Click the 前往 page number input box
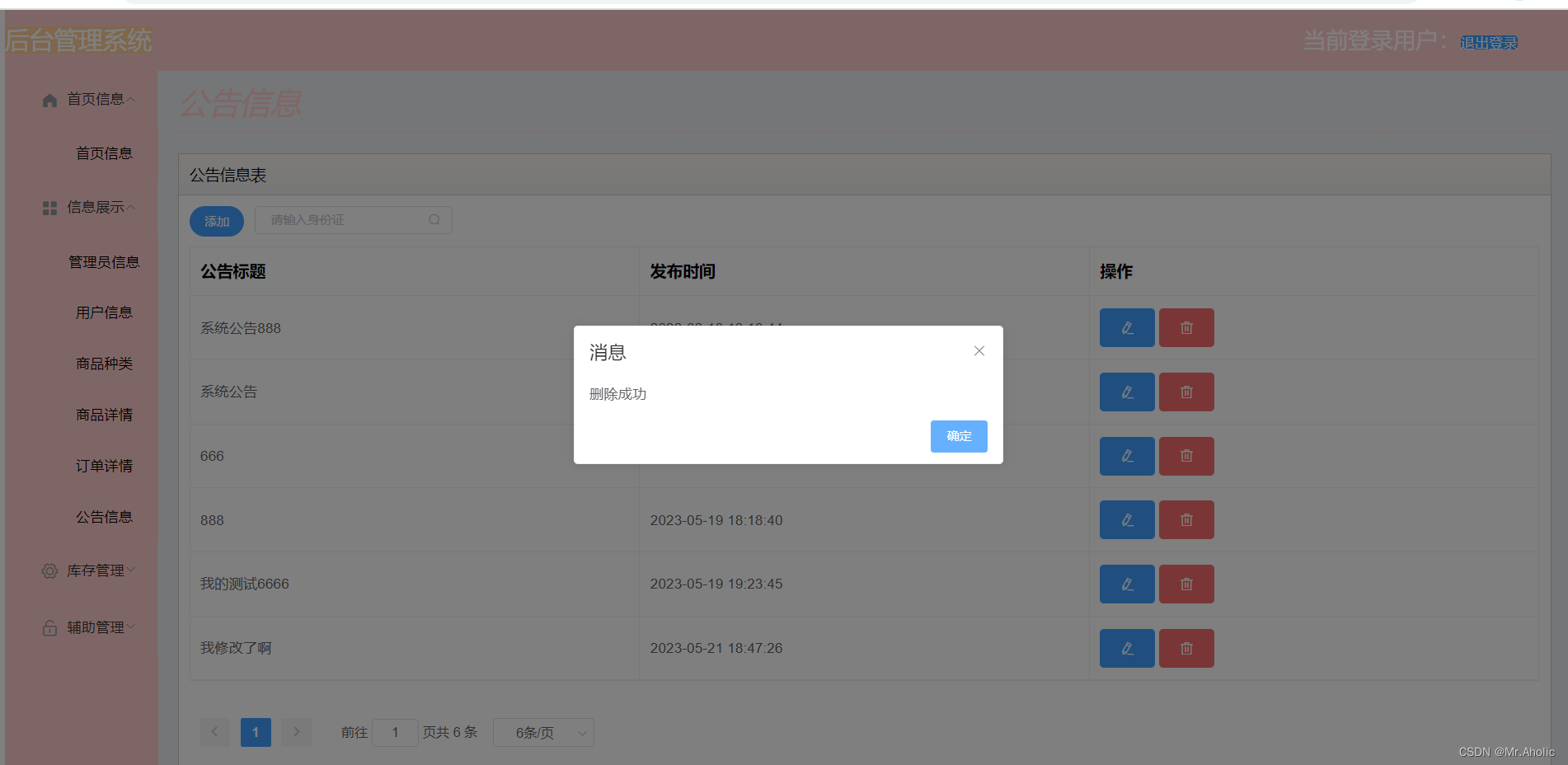 tap(395, 733)
